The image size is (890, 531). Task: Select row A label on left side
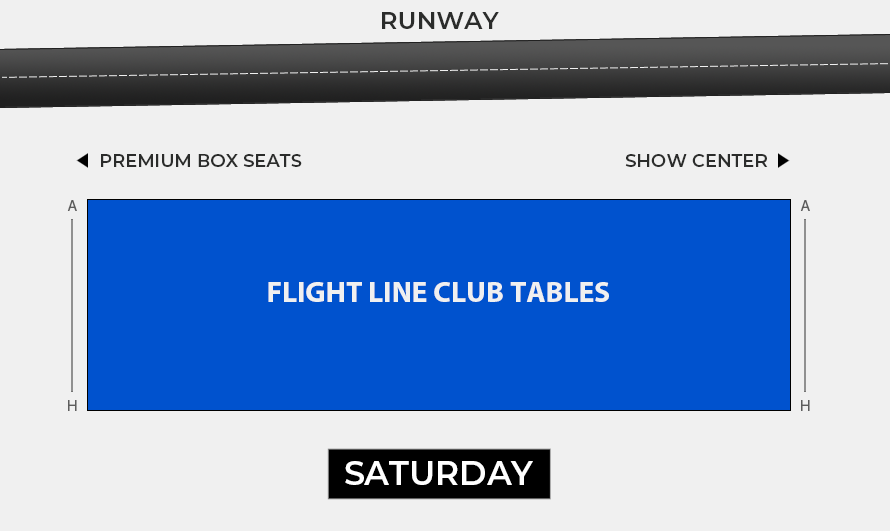click(72, 206)
